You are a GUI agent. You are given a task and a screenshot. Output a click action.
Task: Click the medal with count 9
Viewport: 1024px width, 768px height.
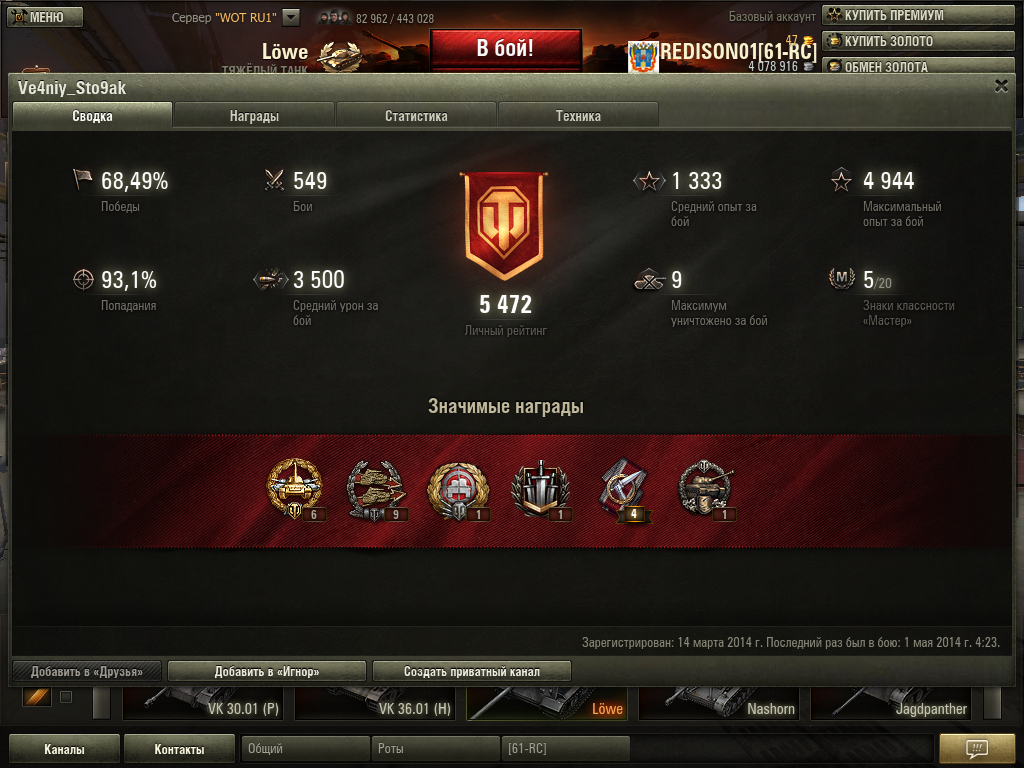click(377, 488)
